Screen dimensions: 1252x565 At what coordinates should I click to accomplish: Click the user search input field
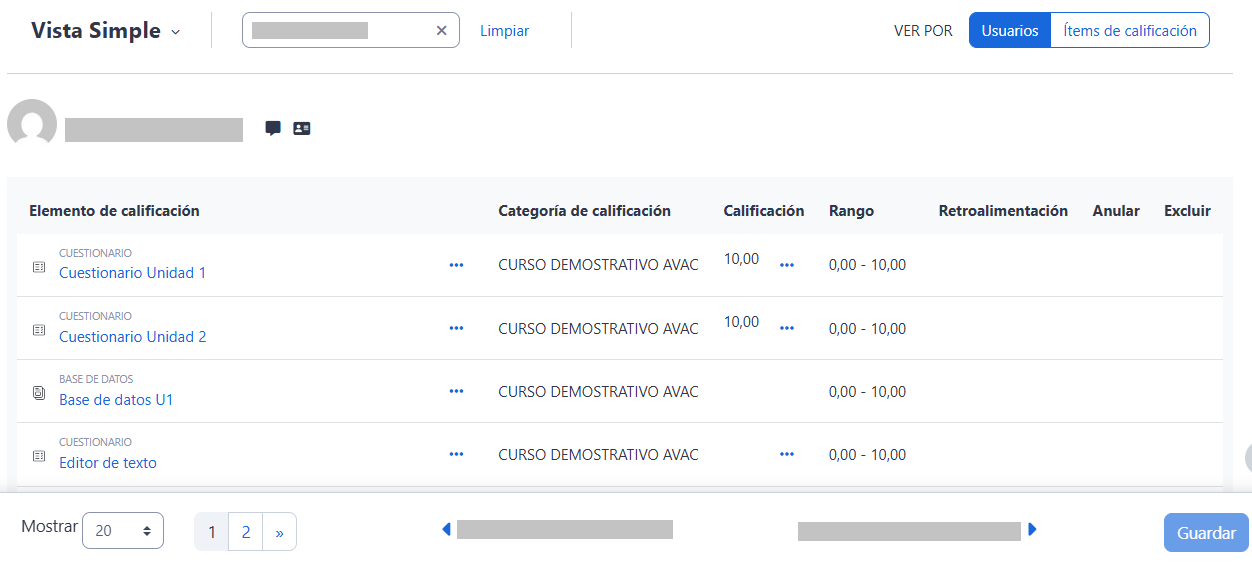click(335, 31)
